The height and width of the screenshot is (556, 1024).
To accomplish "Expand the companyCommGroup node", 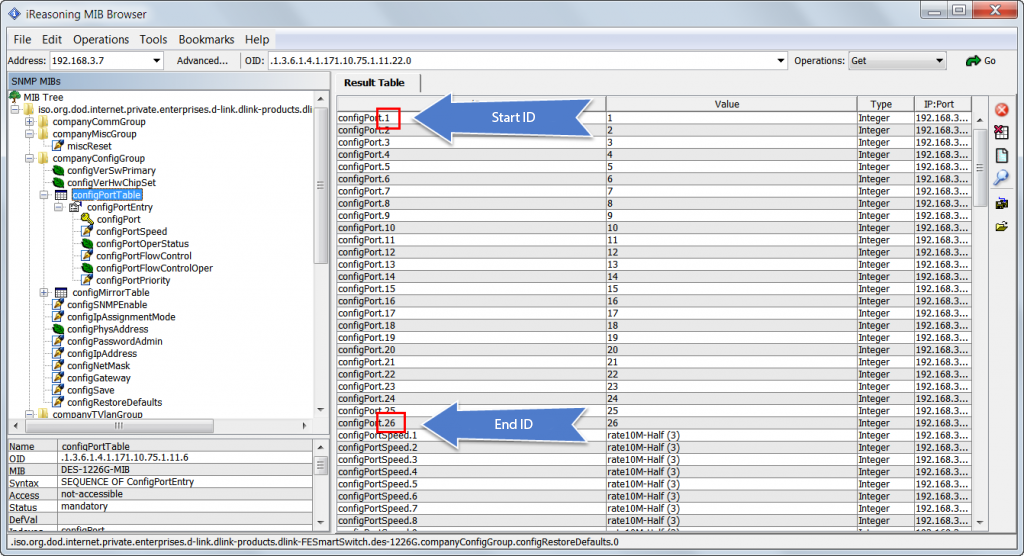I will [x=29, y=122].
